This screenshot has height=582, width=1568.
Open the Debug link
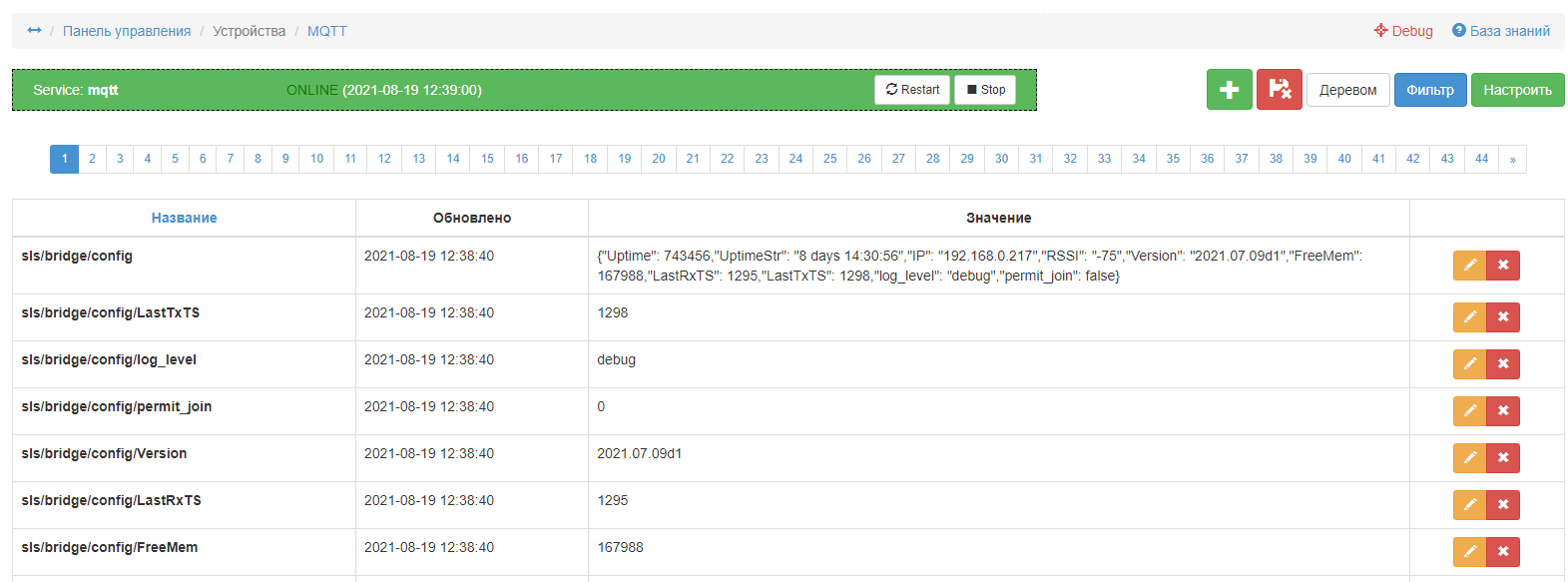1403,31
